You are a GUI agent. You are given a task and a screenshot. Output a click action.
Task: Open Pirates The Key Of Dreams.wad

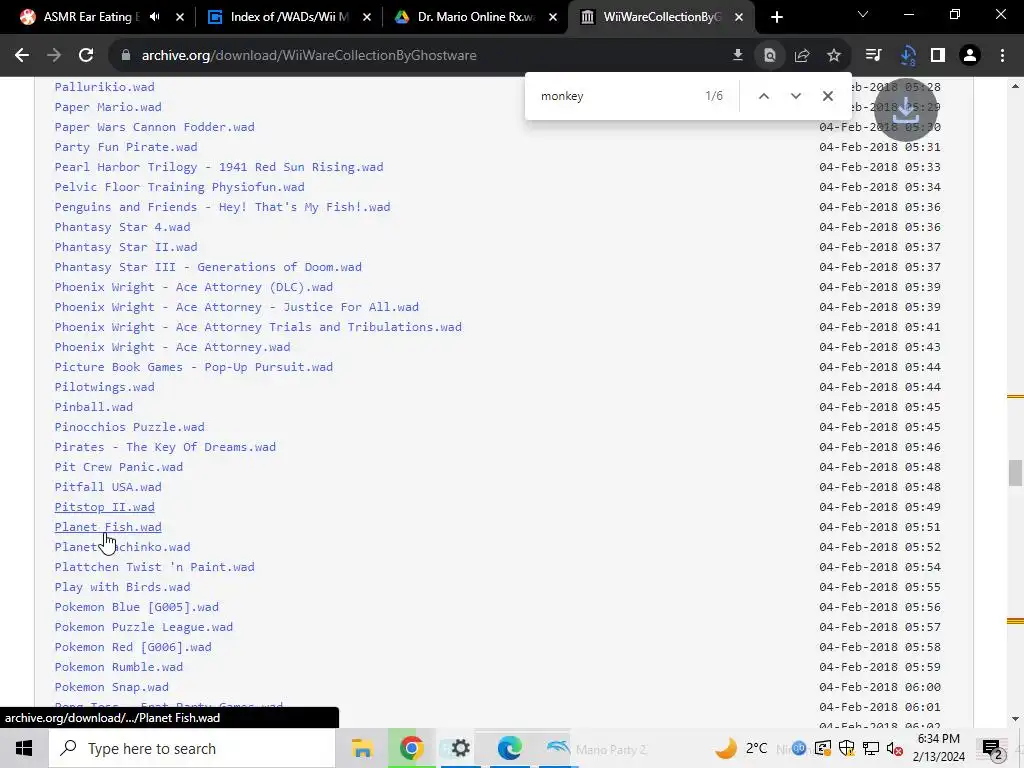165,447
